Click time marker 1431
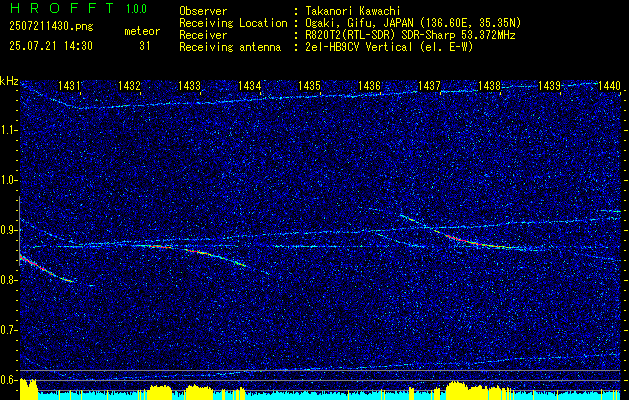Image resolution: width=629 pixels, height=400 pixels. [x=69, y=85]
